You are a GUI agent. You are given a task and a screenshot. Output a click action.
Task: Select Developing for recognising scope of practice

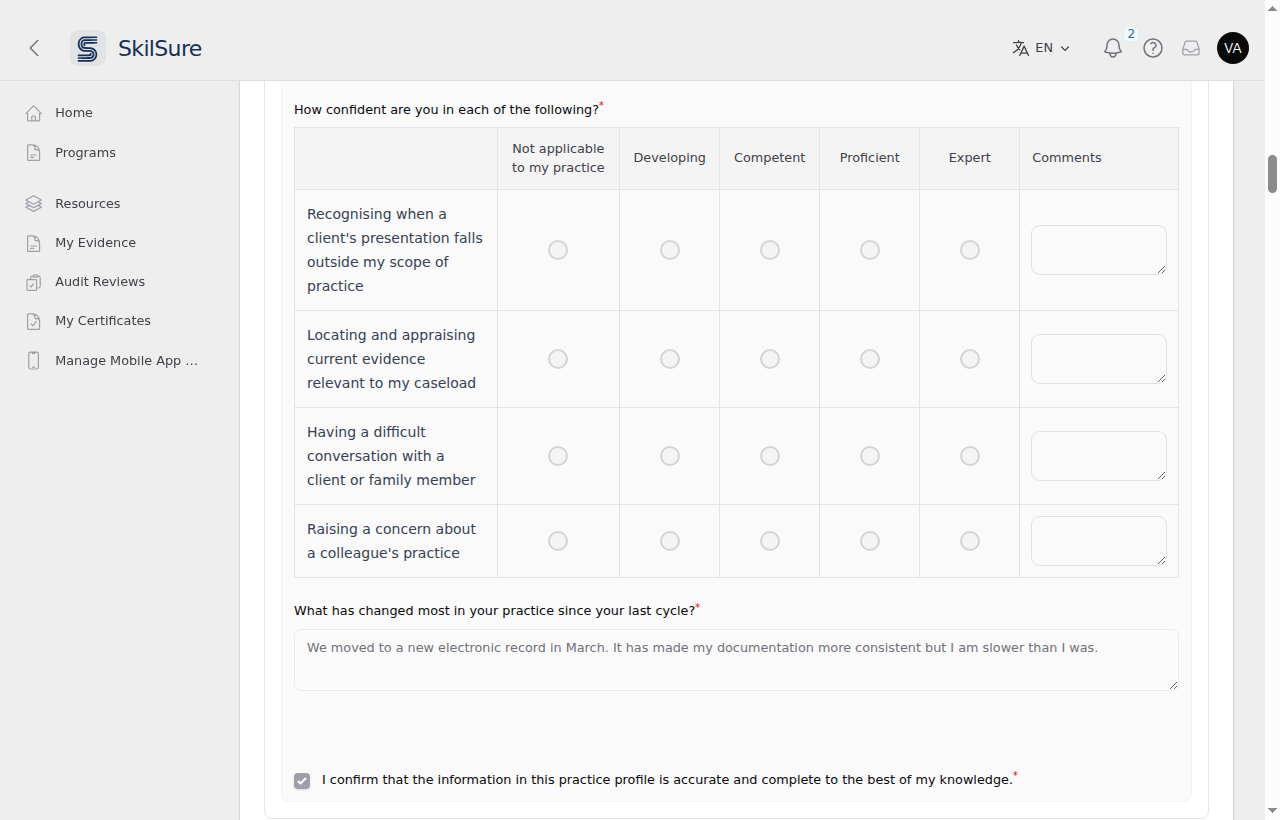coord(670,250)
